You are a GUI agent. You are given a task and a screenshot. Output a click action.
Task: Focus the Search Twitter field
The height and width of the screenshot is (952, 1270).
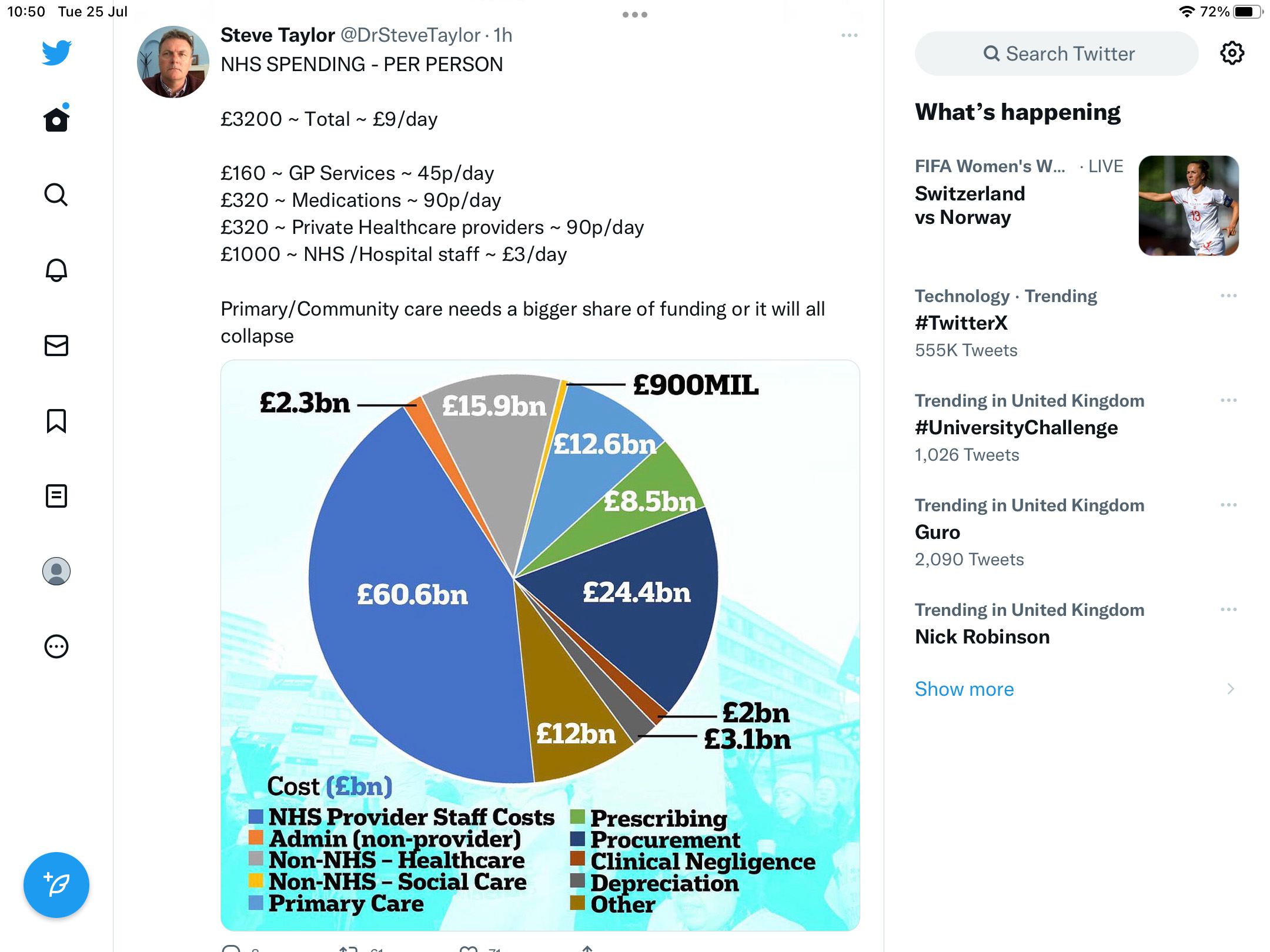(1057, 53)
